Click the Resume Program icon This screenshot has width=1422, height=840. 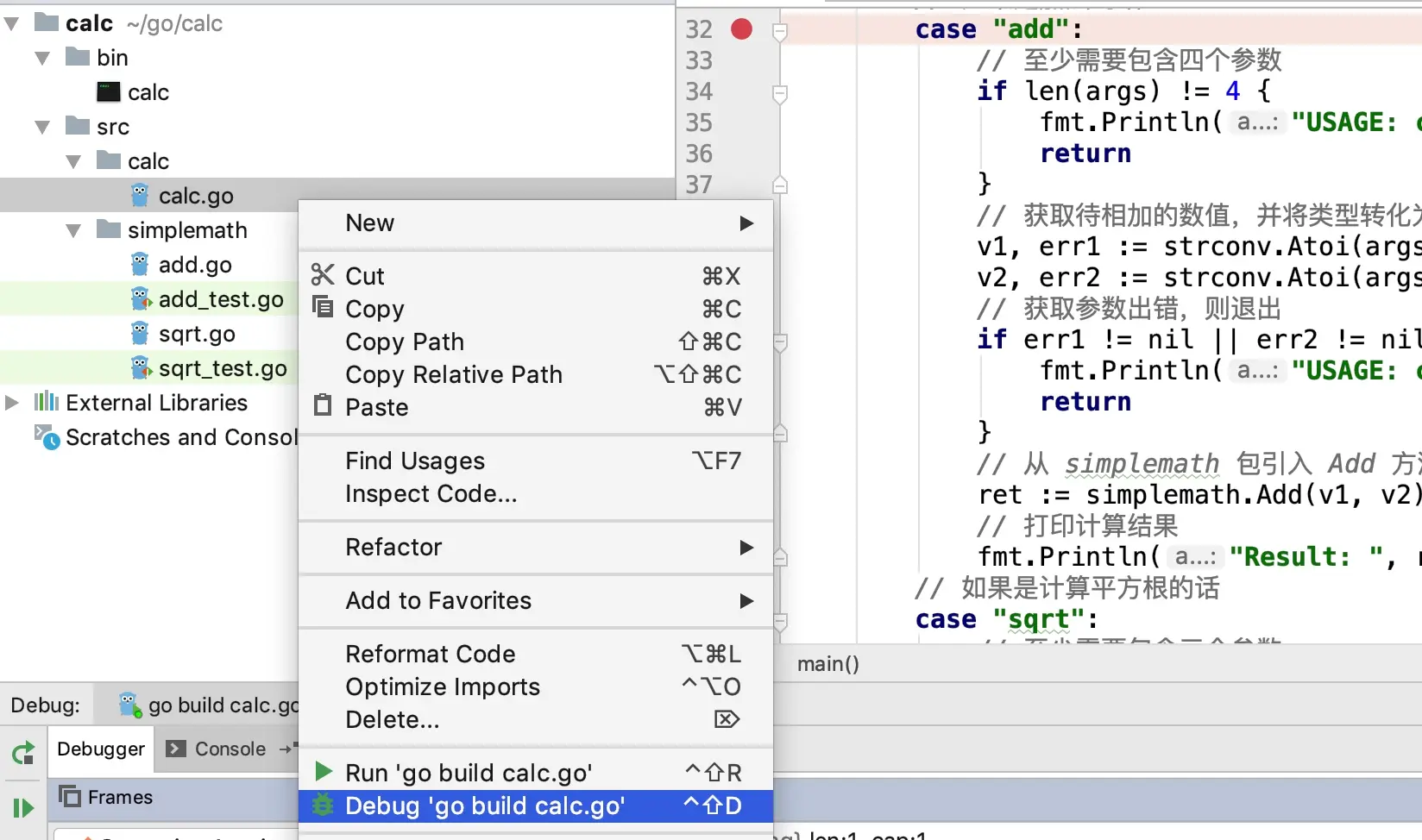(23, 808)
